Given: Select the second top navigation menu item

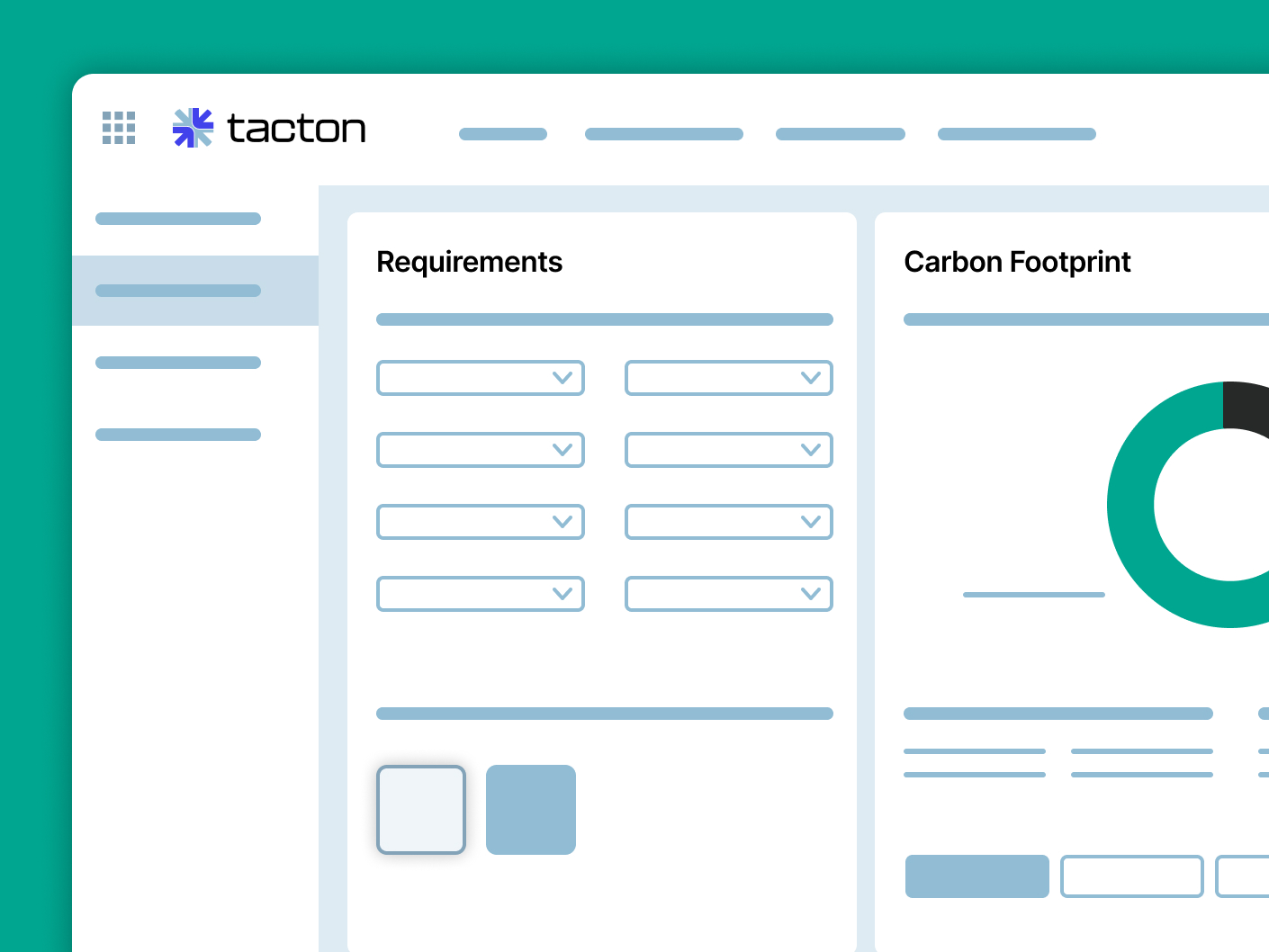Looking at the screenshot, I should [x=663, y=134].
